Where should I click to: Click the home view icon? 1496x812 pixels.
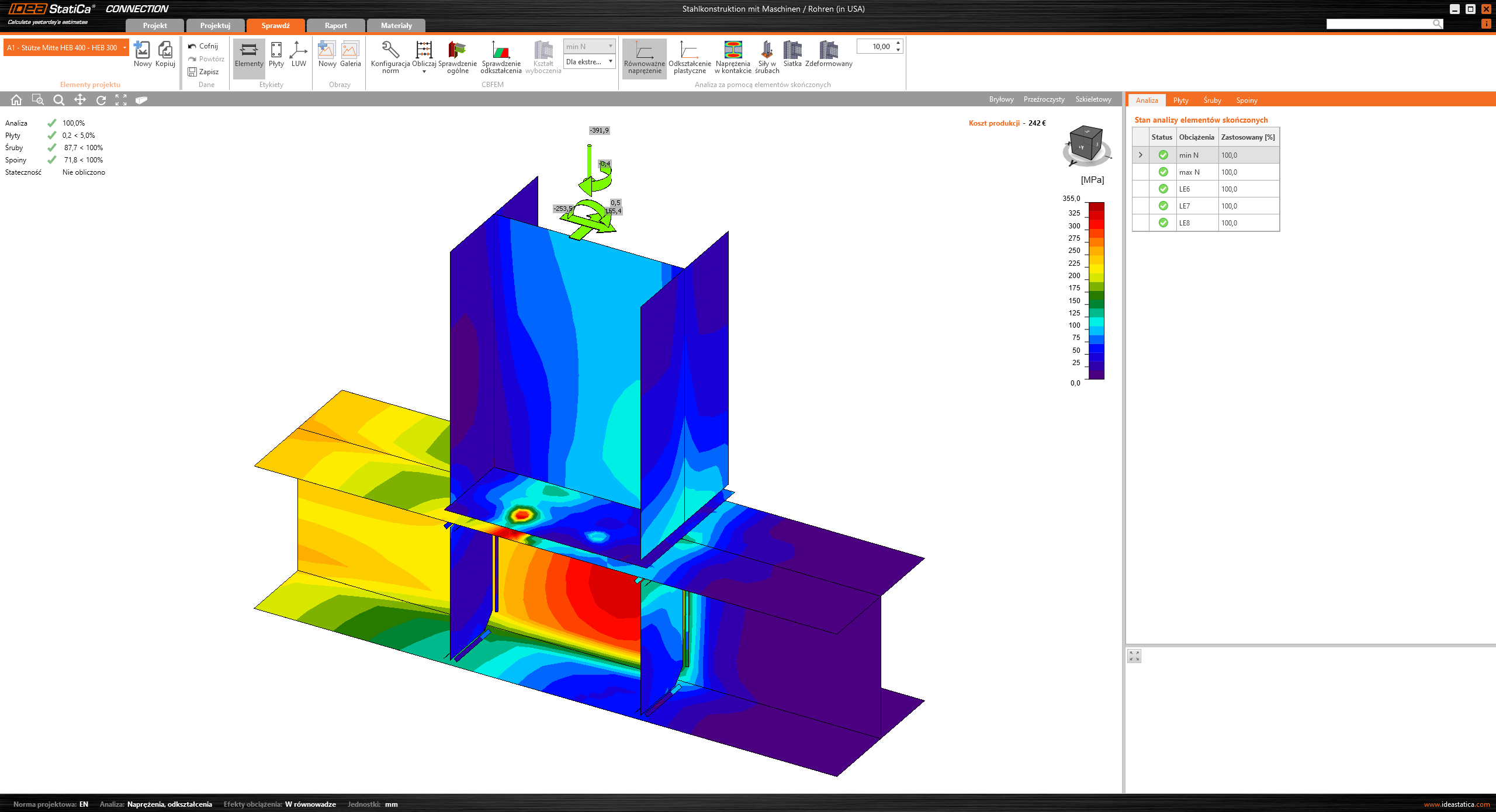(x=16, y=100)
